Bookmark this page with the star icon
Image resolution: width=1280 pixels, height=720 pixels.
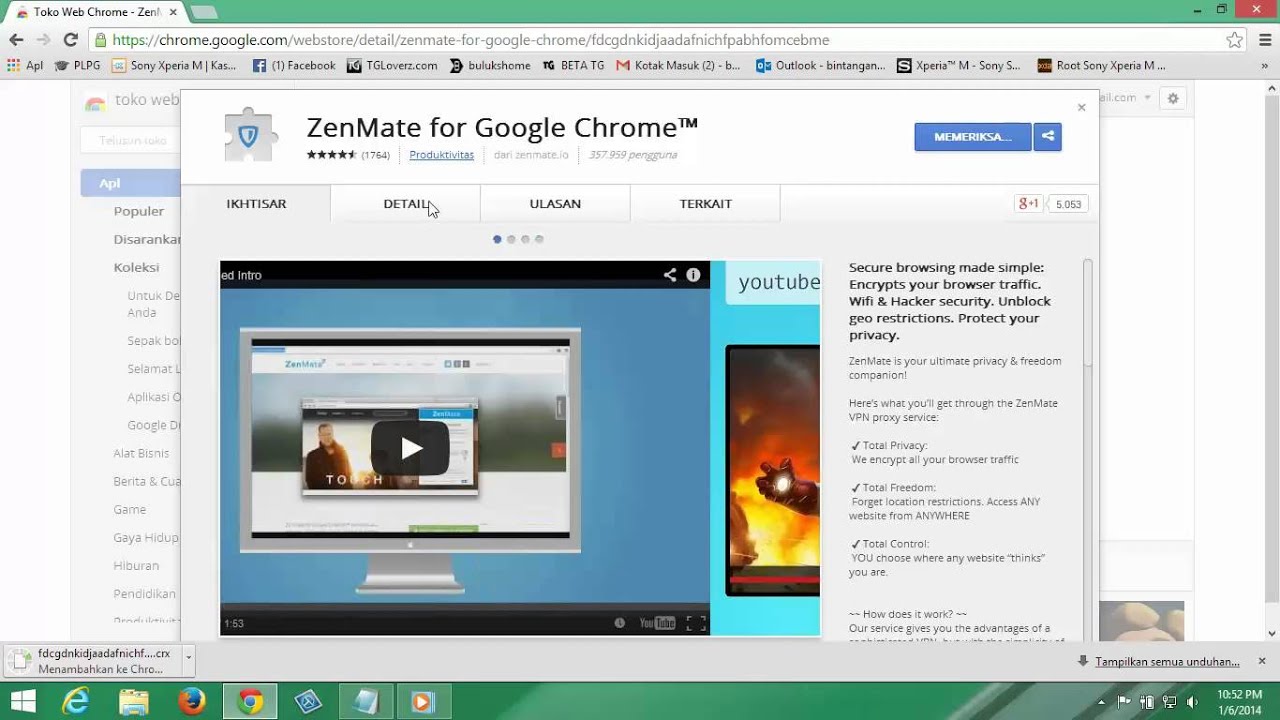click(x=1235, y=40)
